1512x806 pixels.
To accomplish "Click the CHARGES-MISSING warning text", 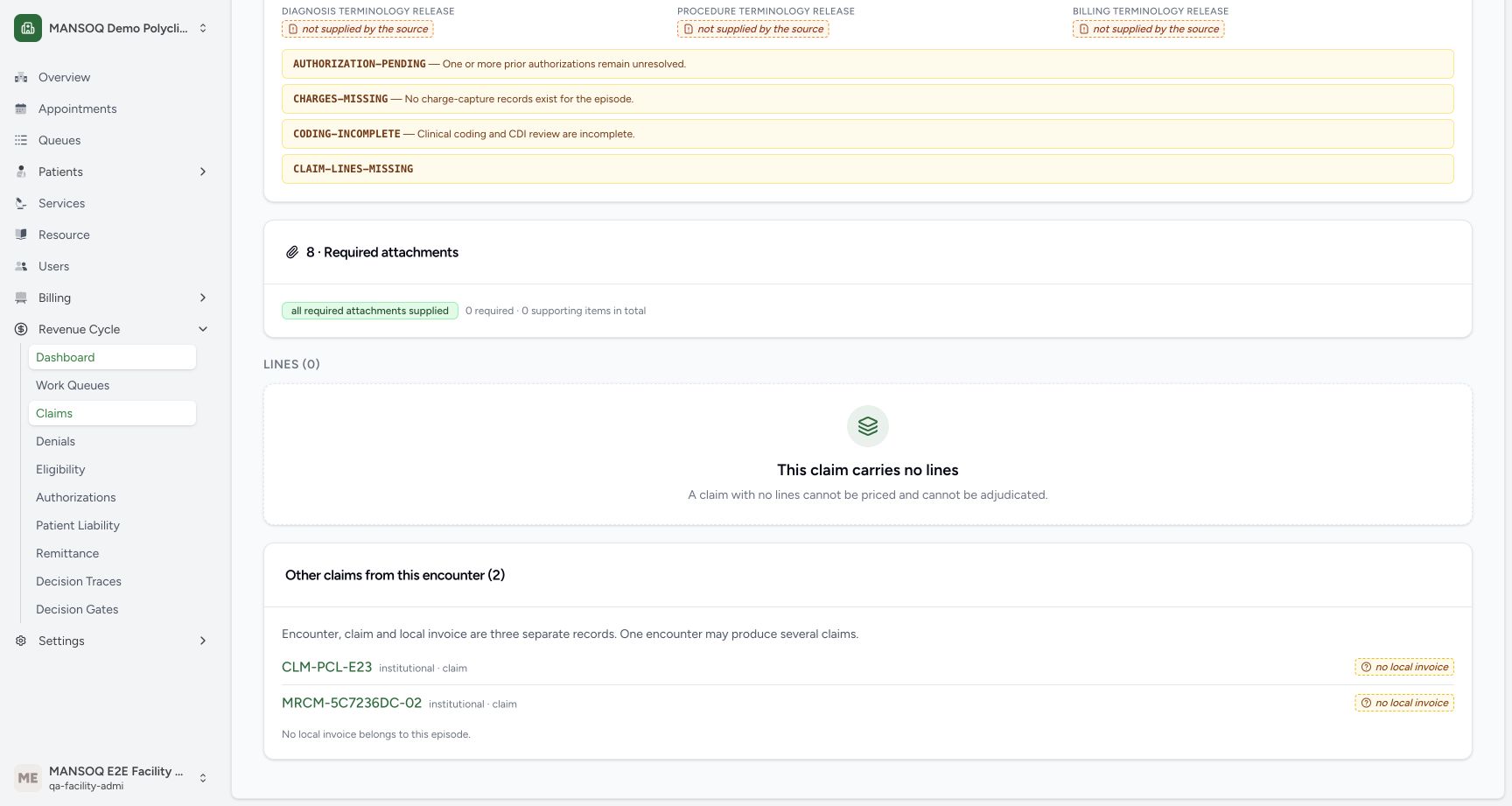I will click(463, 99).
